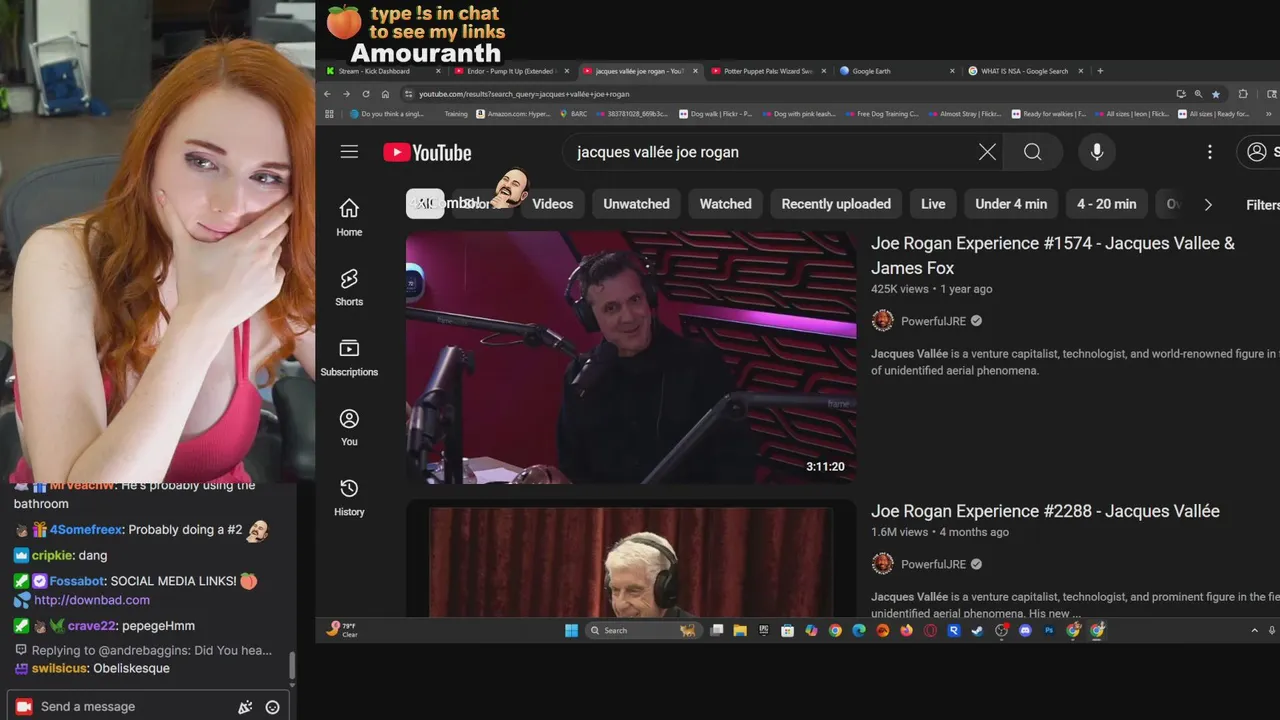Select the Watched filter chip
Screen dimensions: 1280x720
point(725,204)
